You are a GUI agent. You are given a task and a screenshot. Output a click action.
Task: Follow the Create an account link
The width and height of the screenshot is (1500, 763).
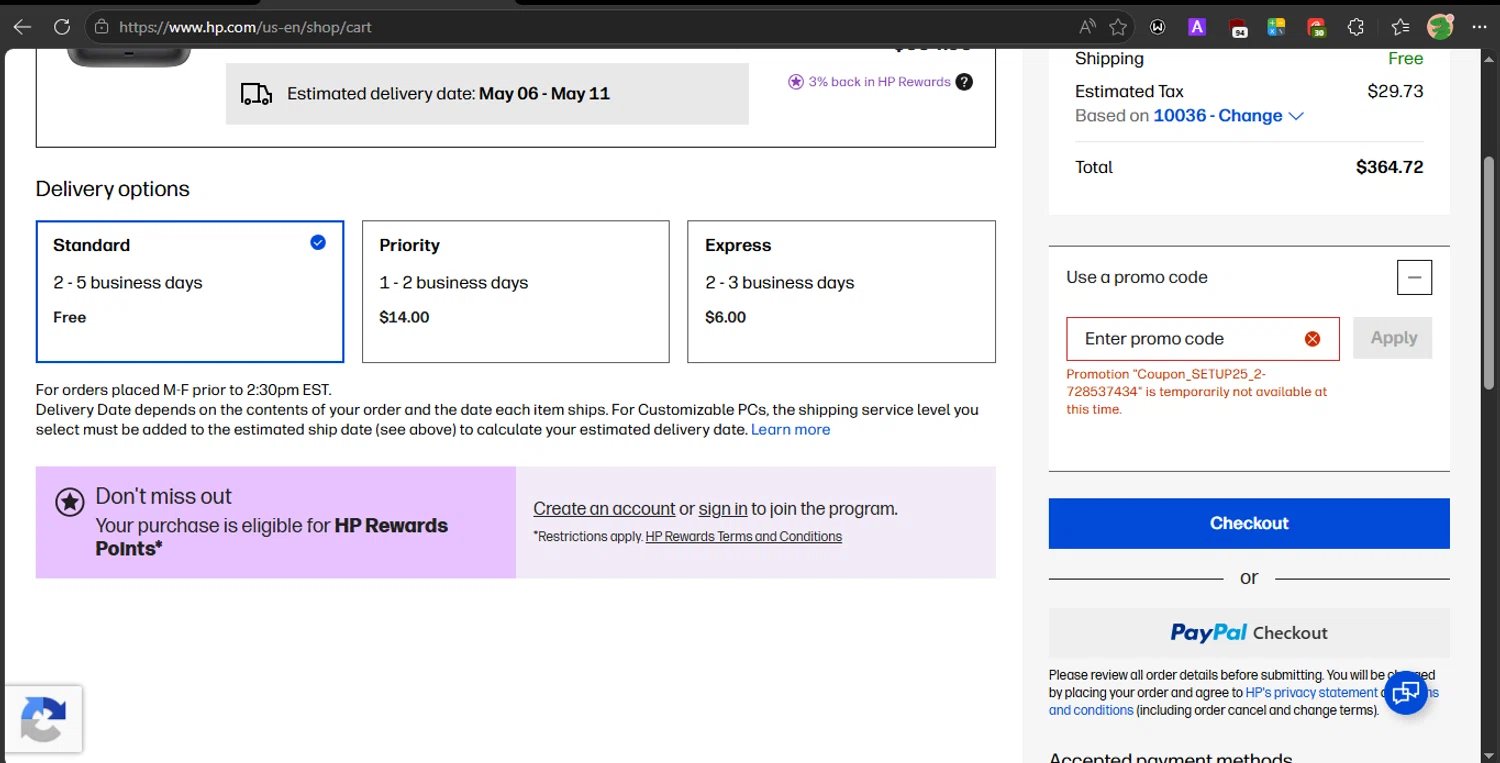point(604,509)
